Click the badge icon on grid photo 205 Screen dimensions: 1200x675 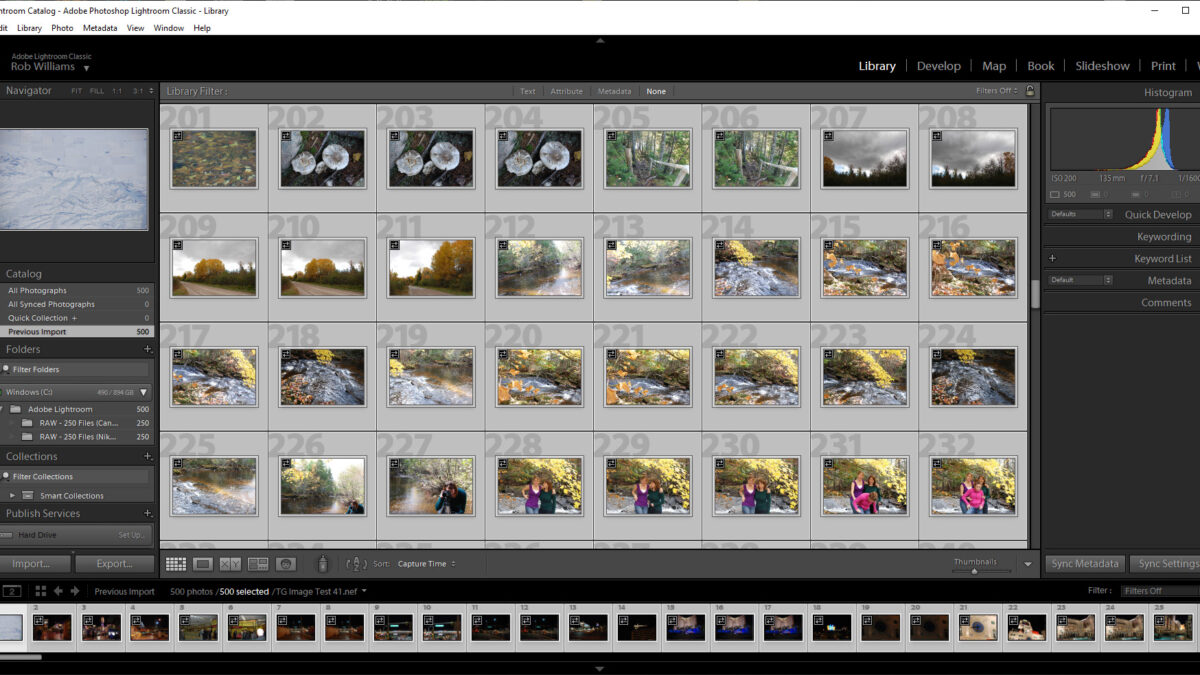click(611, 135)
